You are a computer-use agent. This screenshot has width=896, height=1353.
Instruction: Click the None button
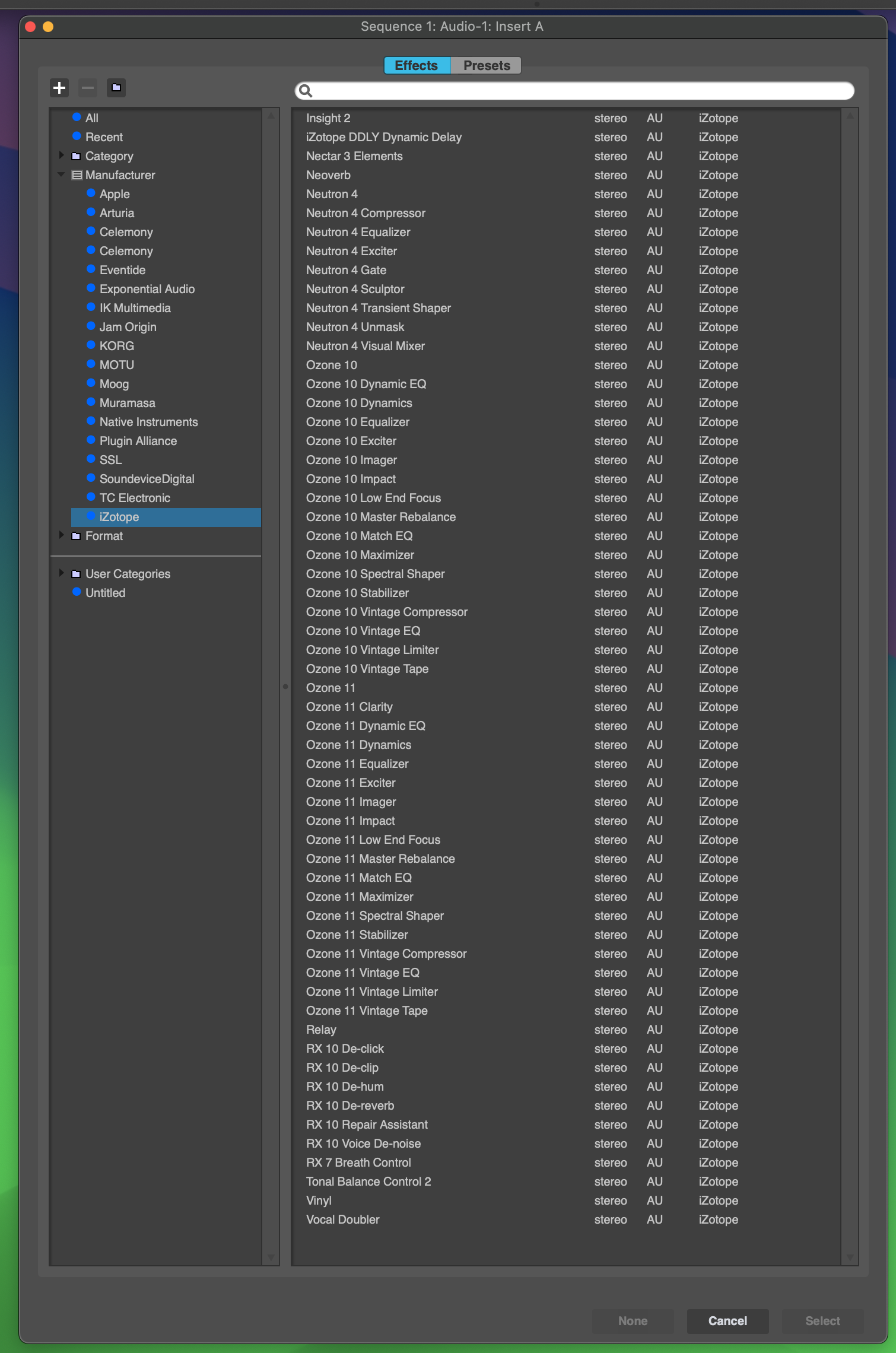pos(633,1321)
